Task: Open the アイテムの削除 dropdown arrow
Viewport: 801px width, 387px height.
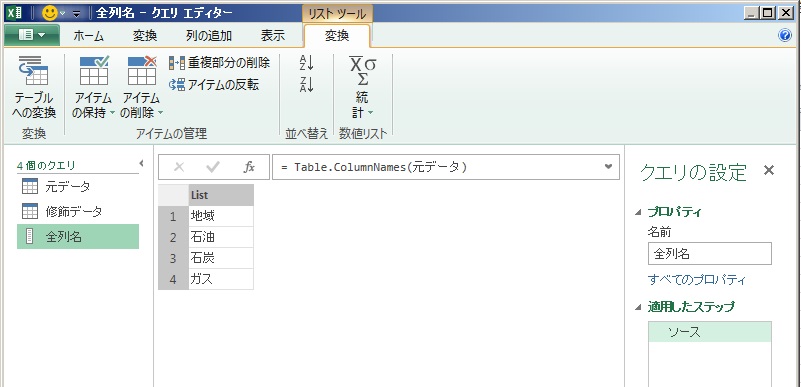Action: point(160,113)
